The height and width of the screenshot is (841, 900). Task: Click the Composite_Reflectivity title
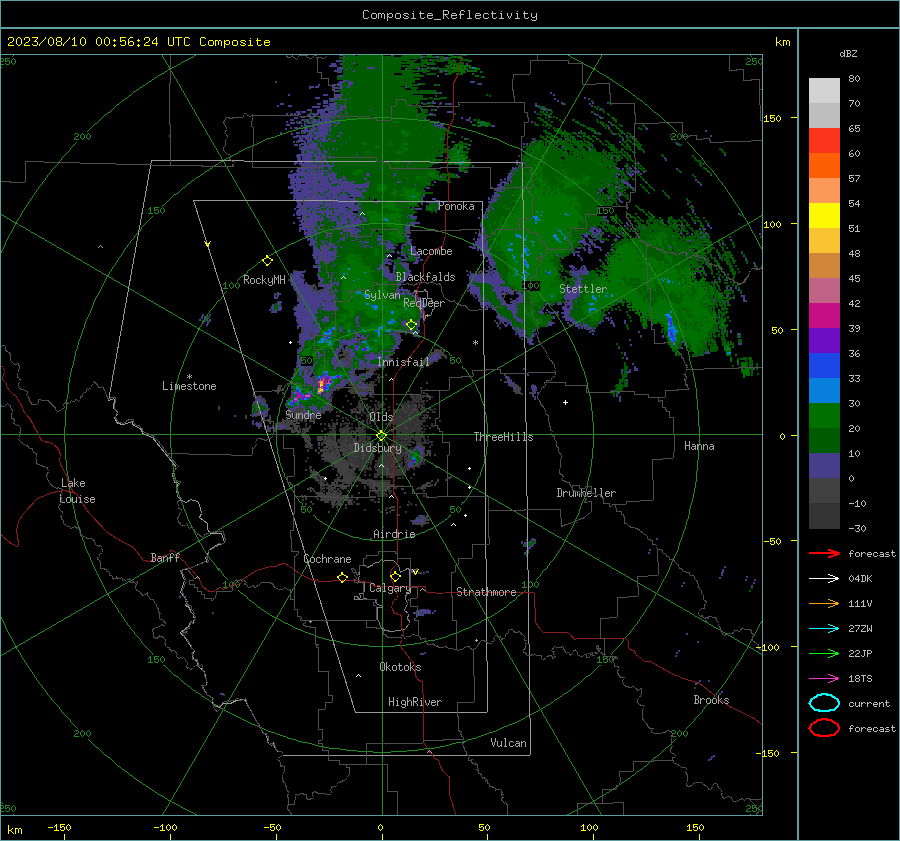pyautogui.click(x=449, y=15)
